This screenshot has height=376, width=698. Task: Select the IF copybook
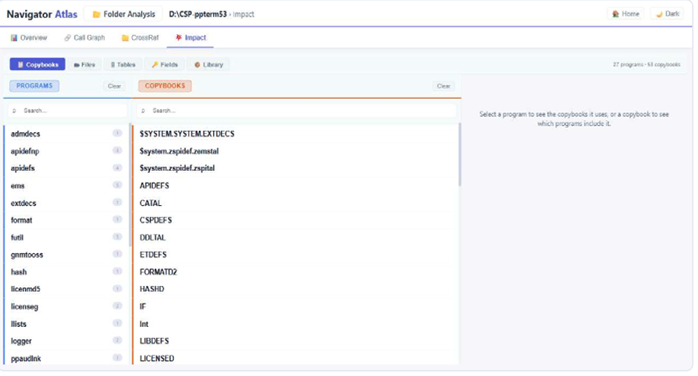296,307
